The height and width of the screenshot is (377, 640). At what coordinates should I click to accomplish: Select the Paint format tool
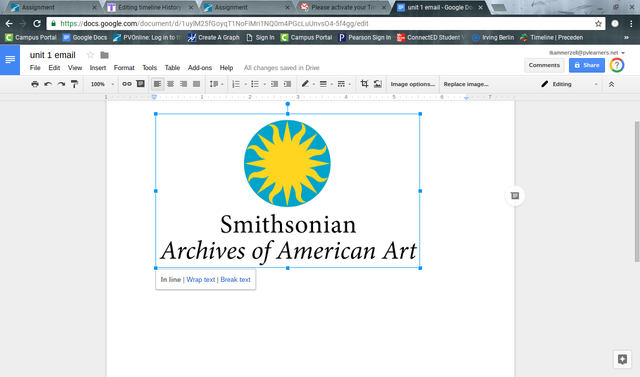[x=74, y=84]
